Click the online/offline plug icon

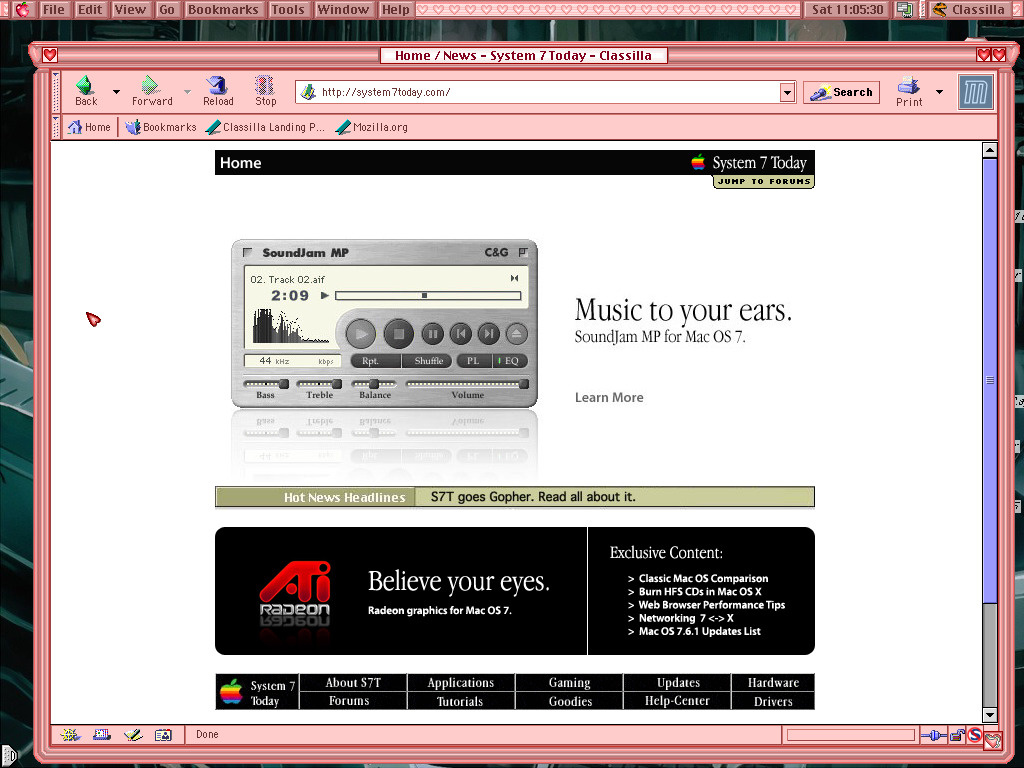coord(934,736)
